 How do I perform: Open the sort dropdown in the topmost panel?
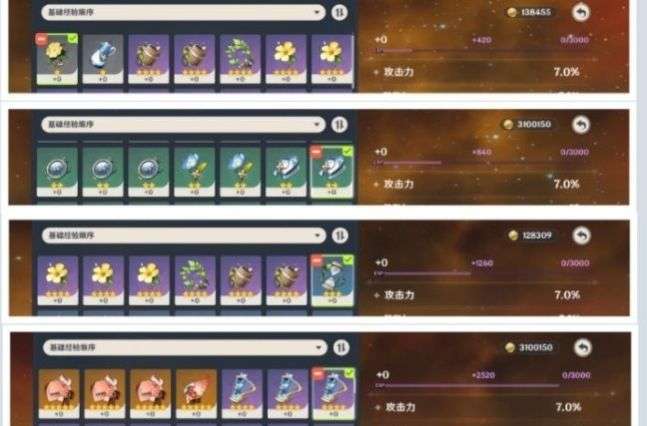183,12
